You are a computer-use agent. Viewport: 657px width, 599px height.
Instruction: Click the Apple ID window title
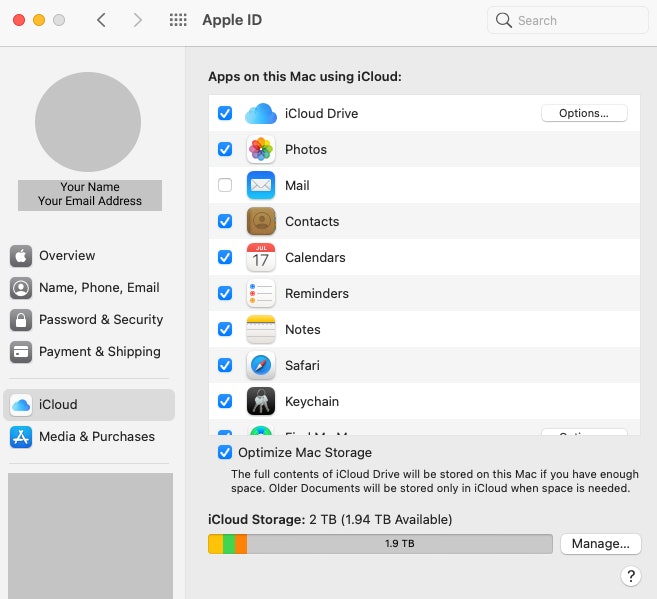(x=232, y=20)
